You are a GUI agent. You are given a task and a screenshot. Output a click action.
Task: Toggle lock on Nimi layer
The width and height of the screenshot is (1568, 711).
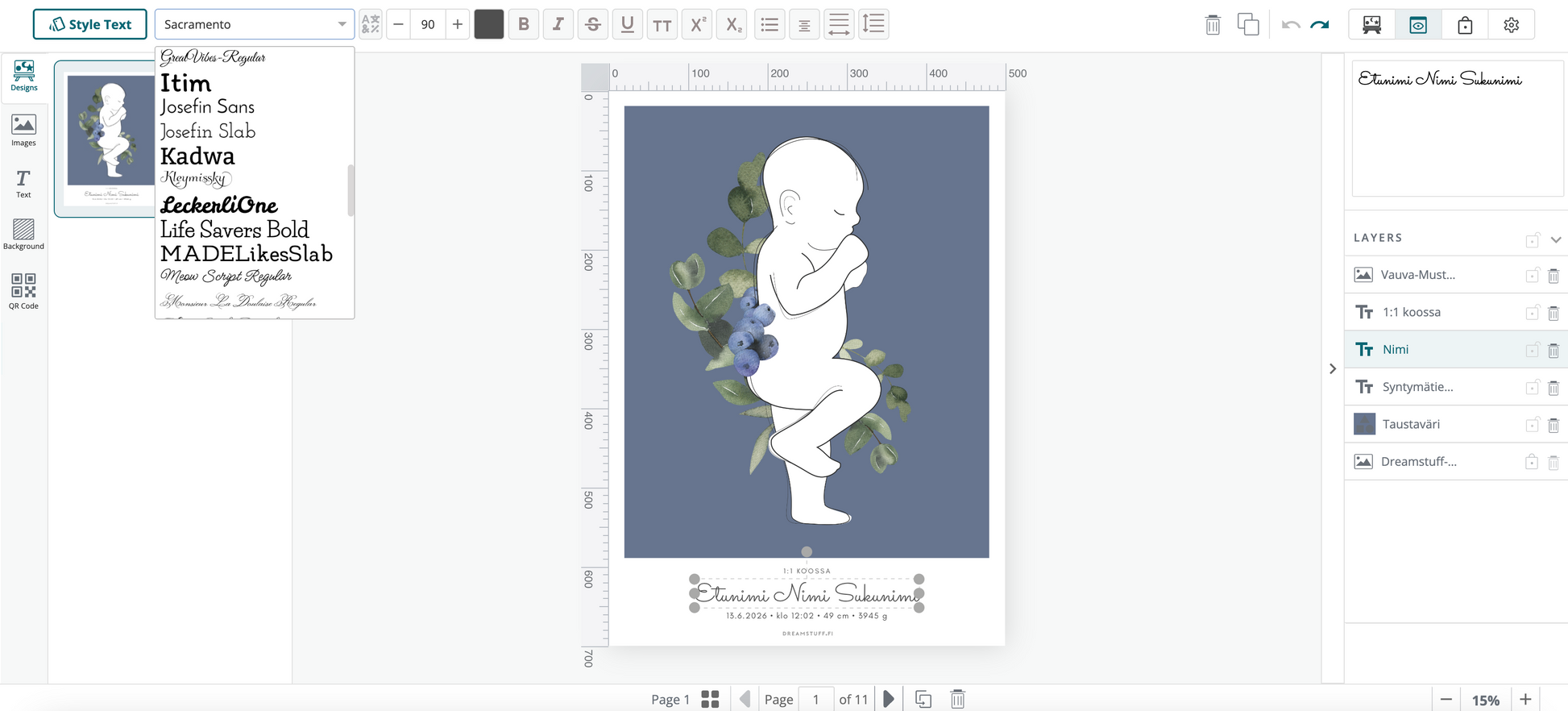click(x=1532, y=350)
